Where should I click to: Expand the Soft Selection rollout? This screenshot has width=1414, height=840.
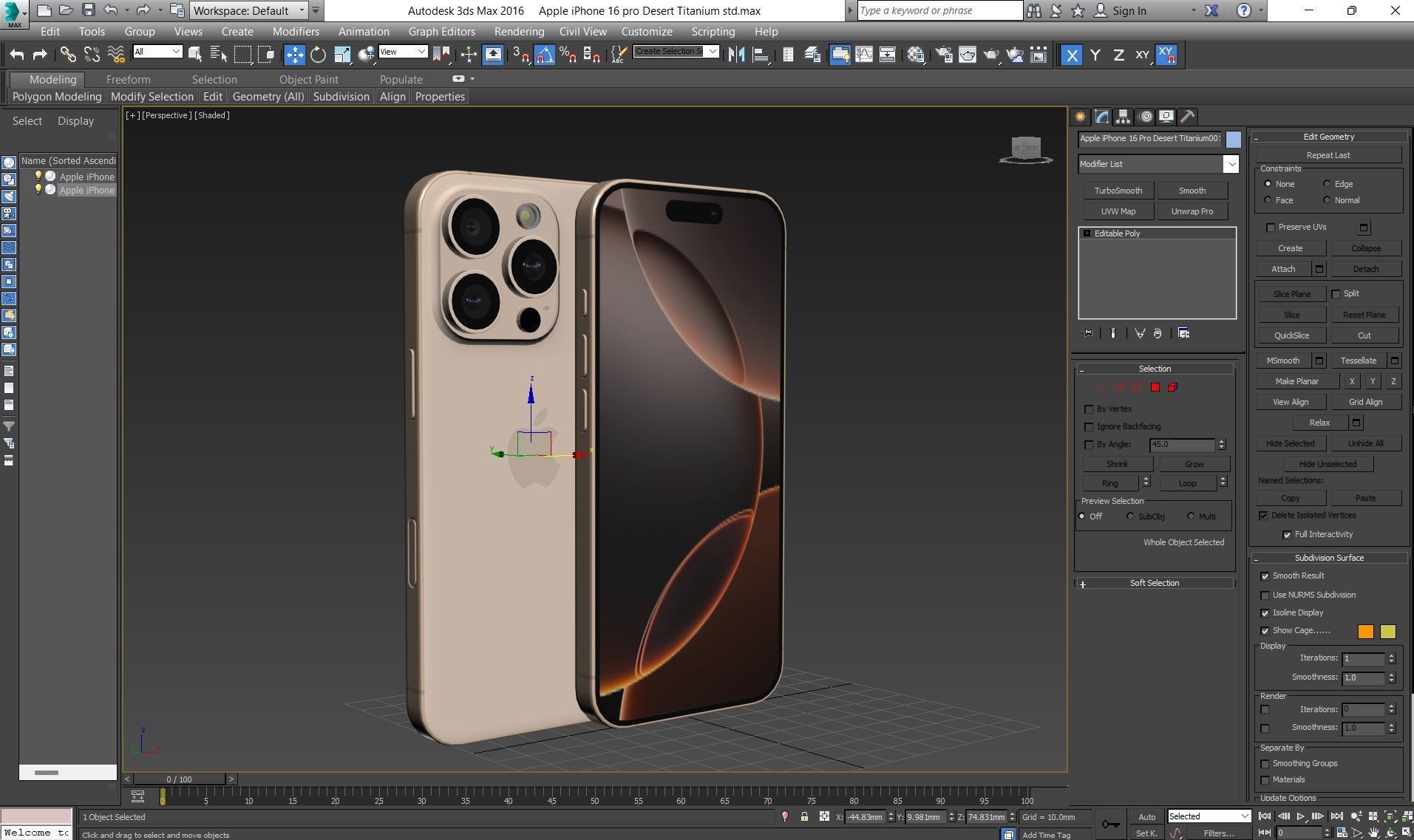tap(1155, 584)
